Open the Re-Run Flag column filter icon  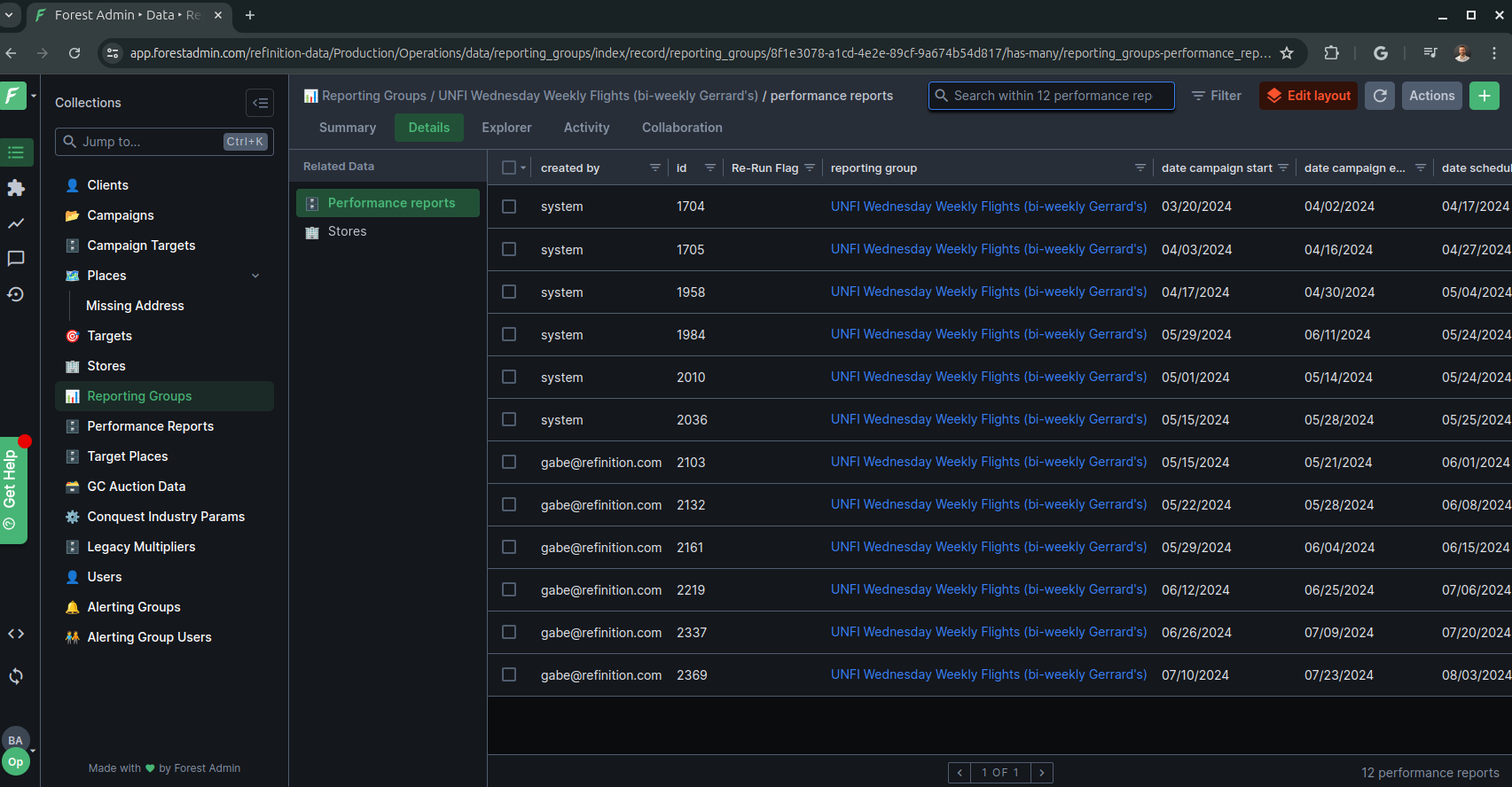click(x=810, y=168)
